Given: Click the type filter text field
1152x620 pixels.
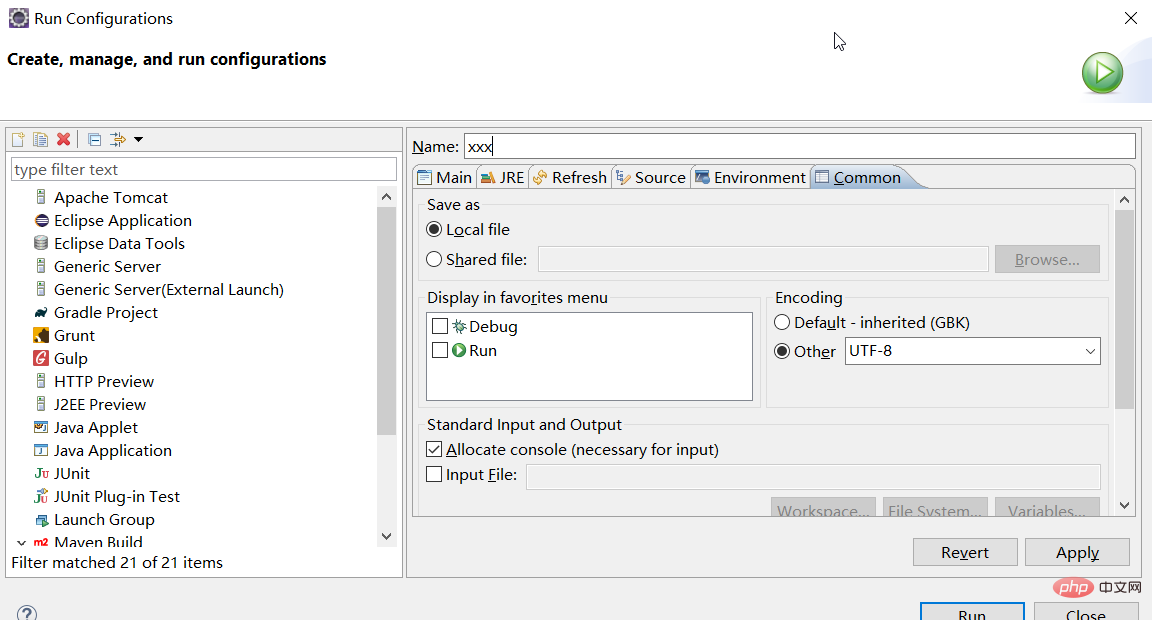Looking at the screenshot, I should point(204,170).
